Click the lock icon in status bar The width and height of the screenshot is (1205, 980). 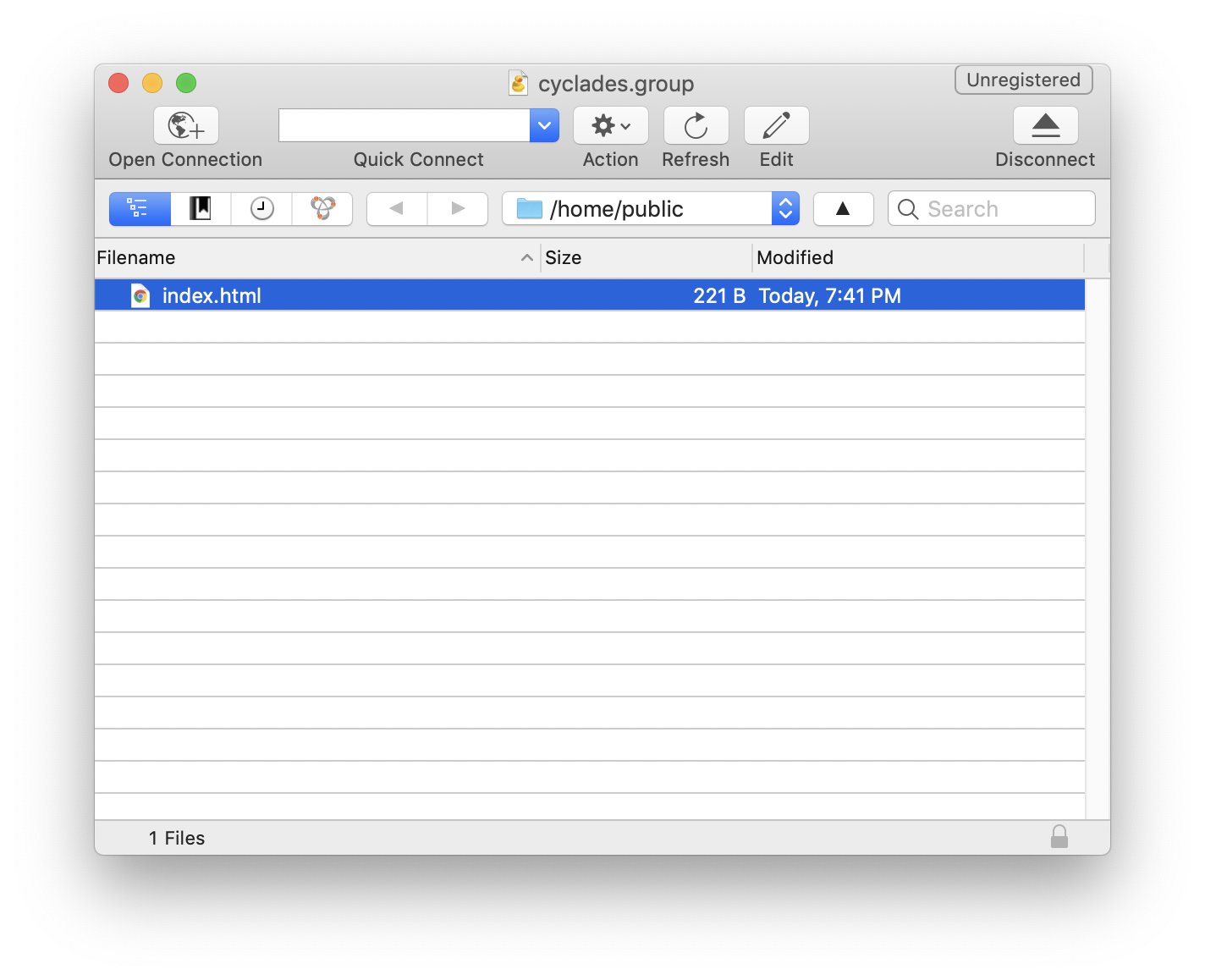(x=1059, y=837)
